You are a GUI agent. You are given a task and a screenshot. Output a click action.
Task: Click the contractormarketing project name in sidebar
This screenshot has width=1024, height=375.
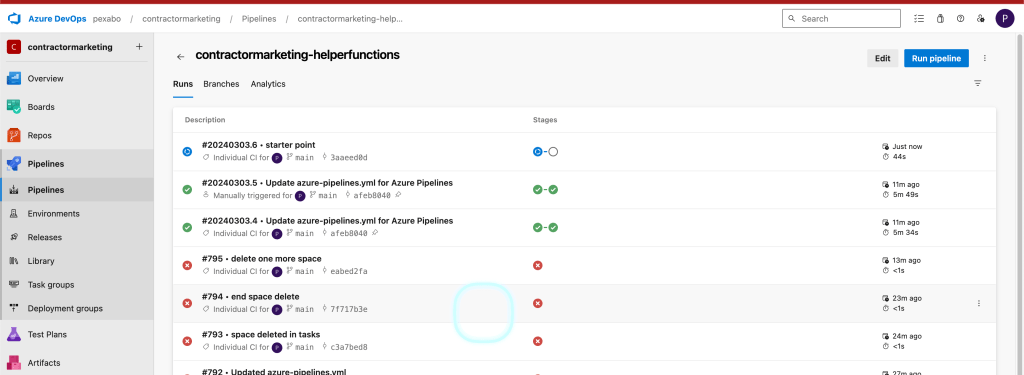coord(70,47)
